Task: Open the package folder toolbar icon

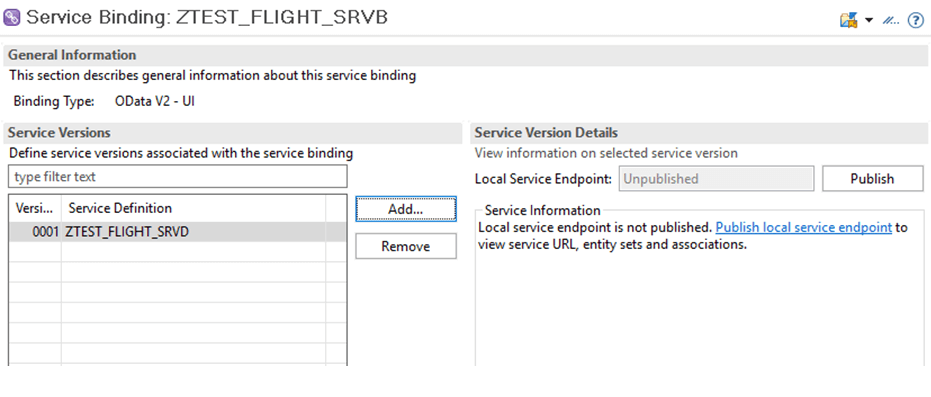Action: 848,20
